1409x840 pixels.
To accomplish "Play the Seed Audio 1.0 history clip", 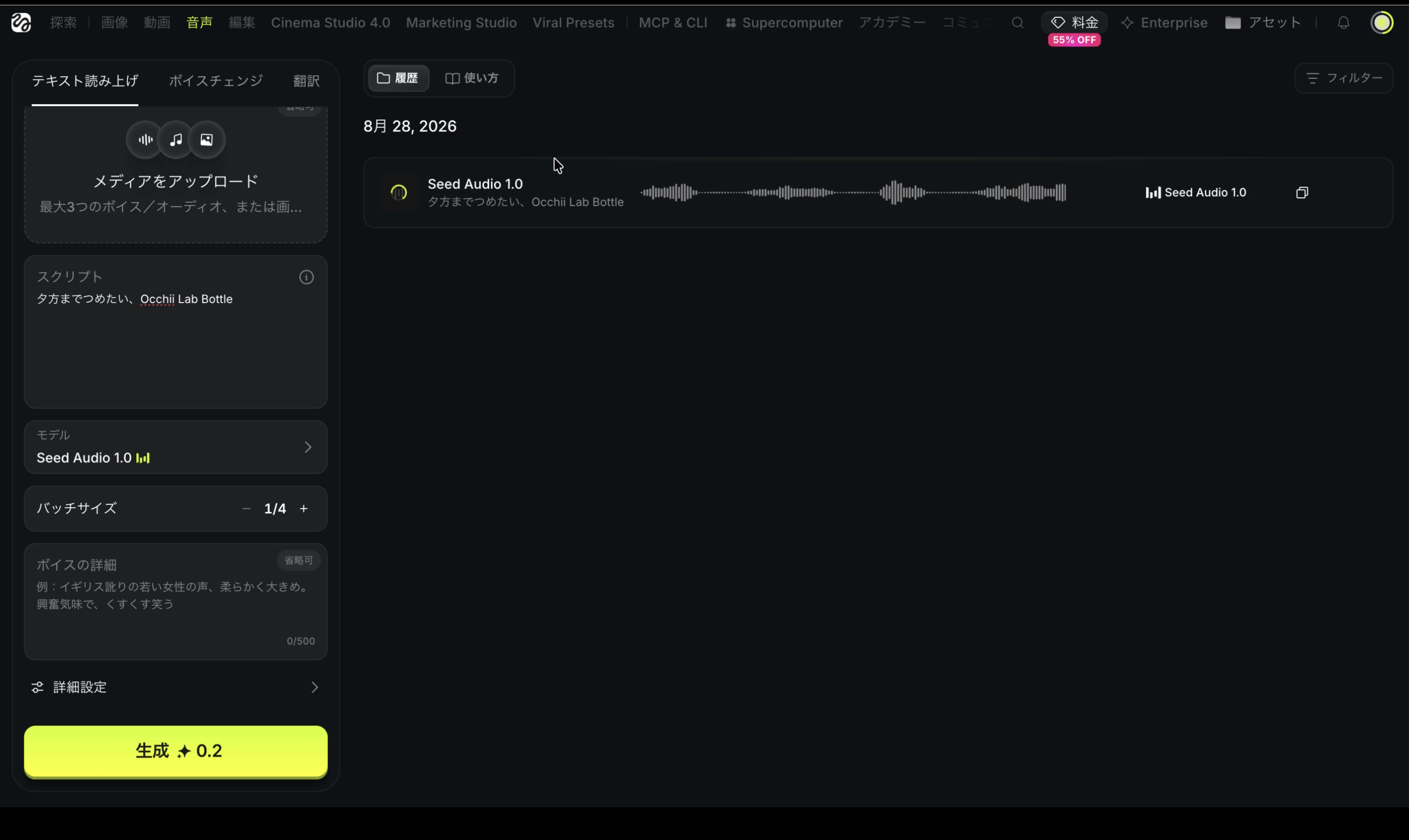I will point(398,192).
